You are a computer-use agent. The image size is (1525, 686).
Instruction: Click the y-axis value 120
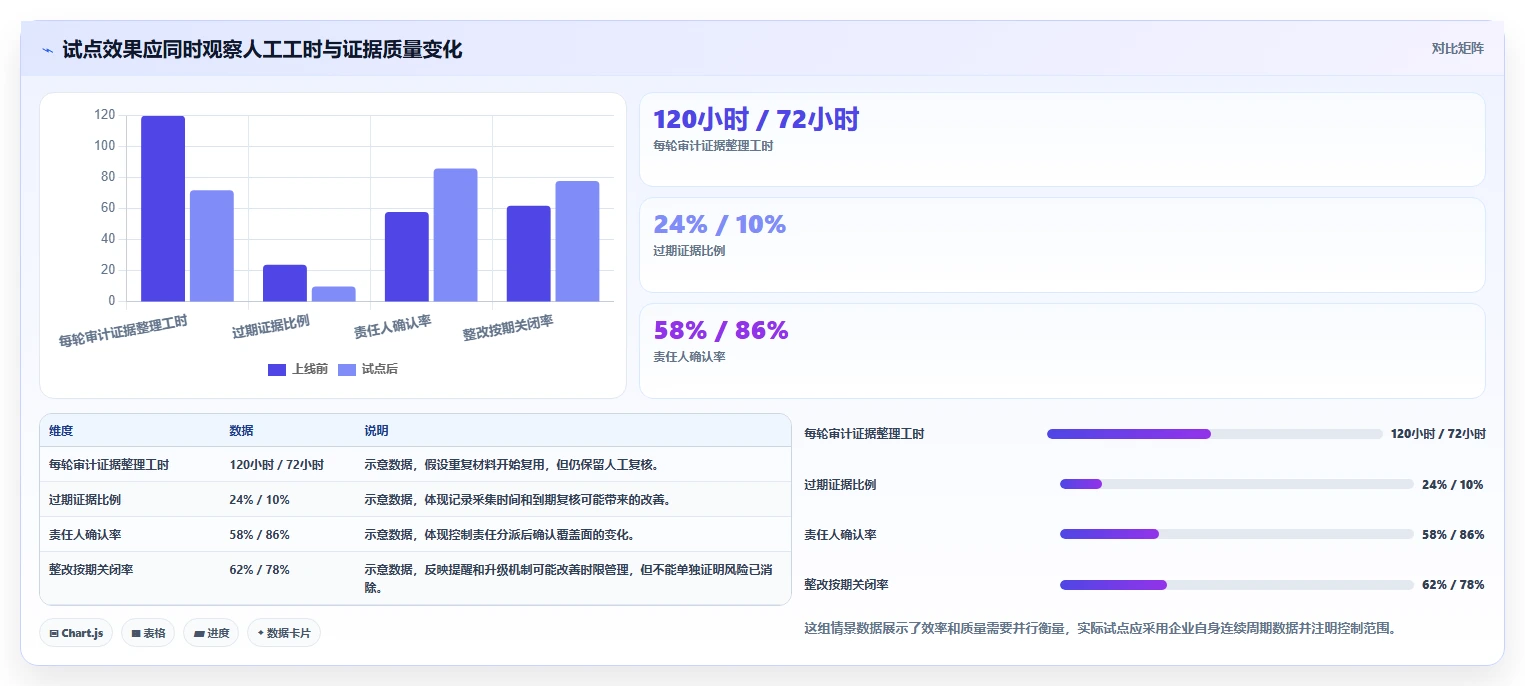click(x=105, y=115)
